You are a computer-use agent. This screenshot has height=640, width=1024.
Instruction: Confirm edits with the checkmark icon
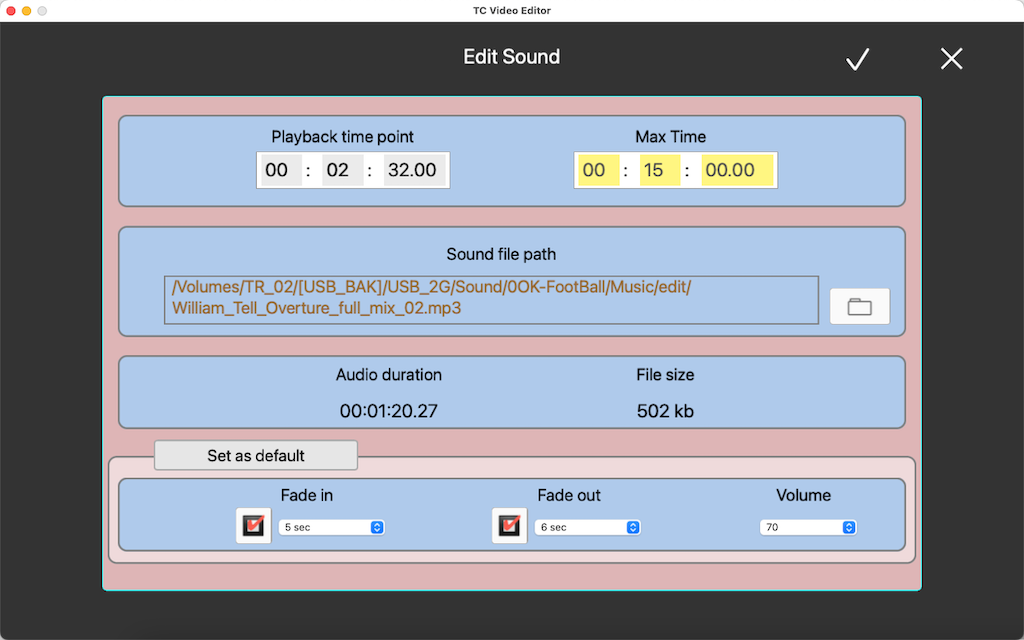coord(857,59)
